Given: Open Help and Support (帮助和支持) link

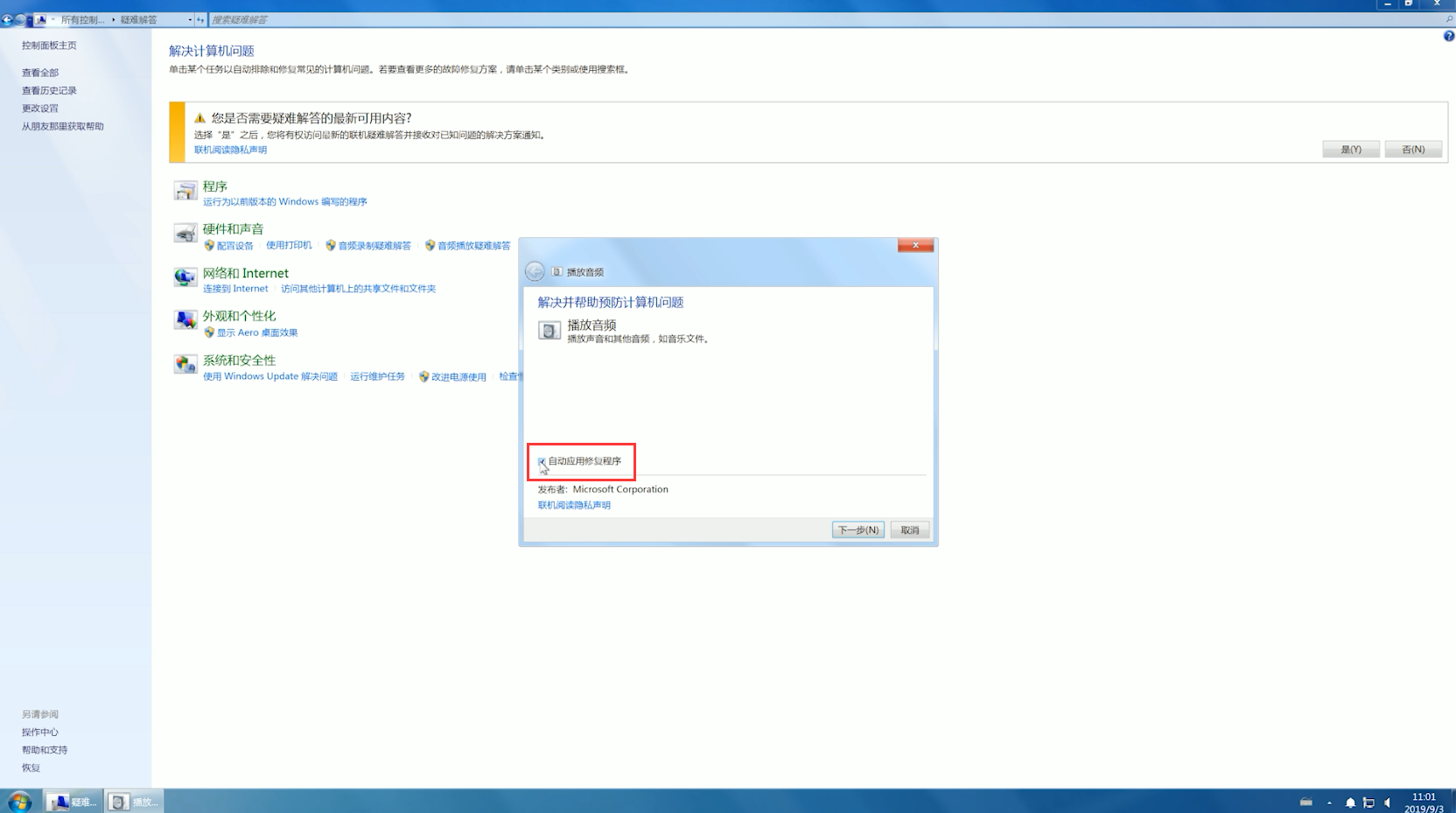Looking at the screenshot, I should pyautogui.click(x=45, y=750).
